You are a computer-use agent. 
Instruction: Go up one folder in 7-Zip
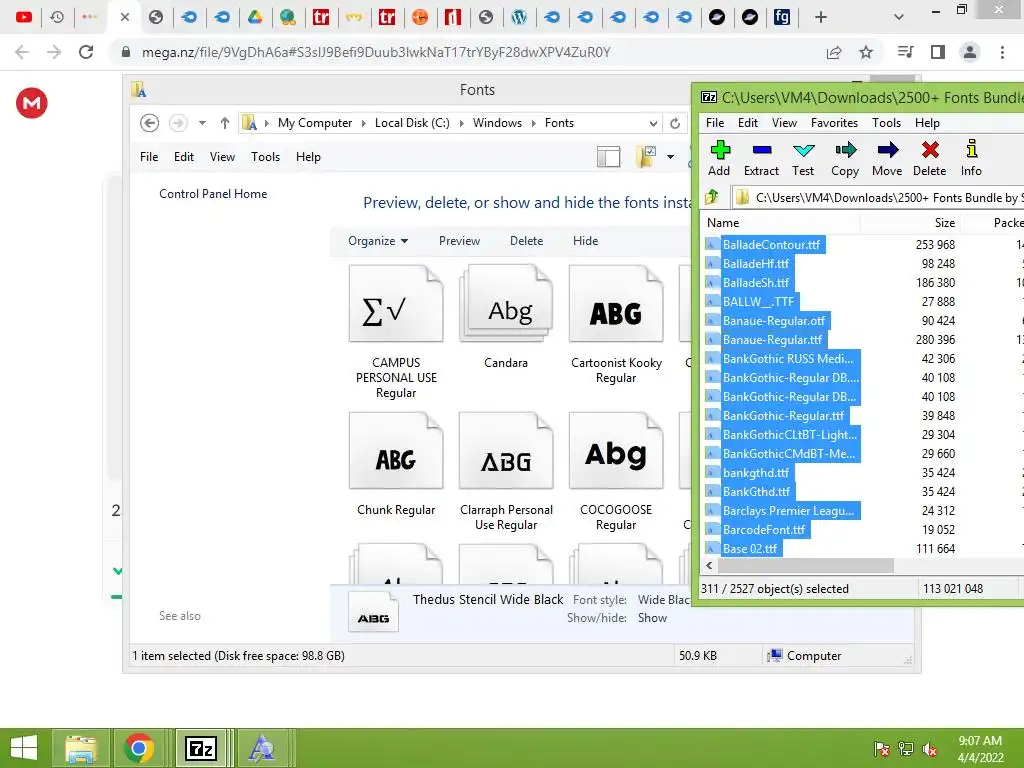[x=712, y=197]
